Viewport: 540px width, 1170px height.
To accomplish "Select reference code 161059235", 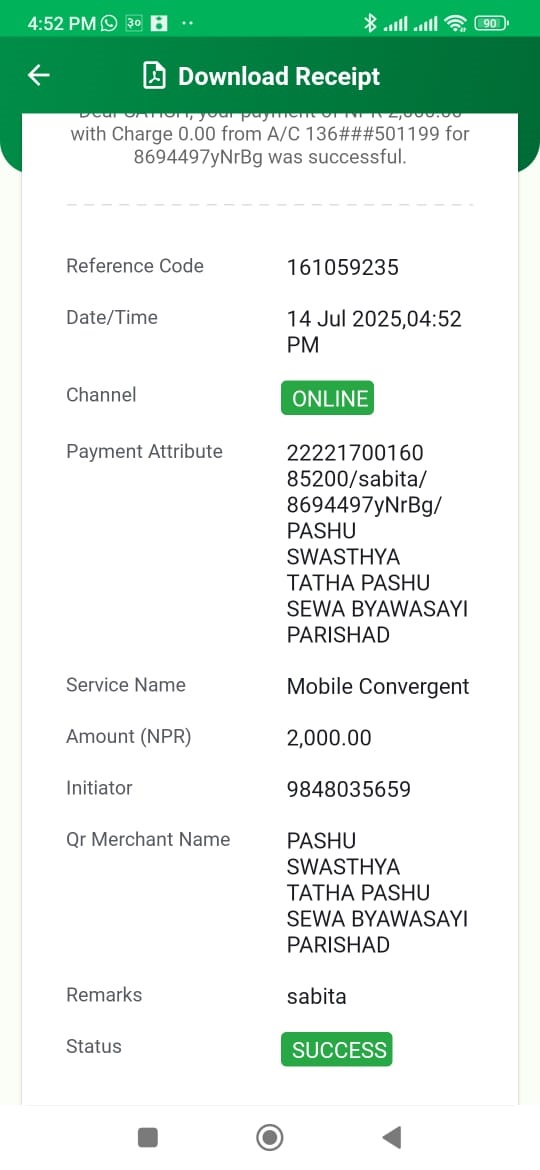I will tap(343, 267).
